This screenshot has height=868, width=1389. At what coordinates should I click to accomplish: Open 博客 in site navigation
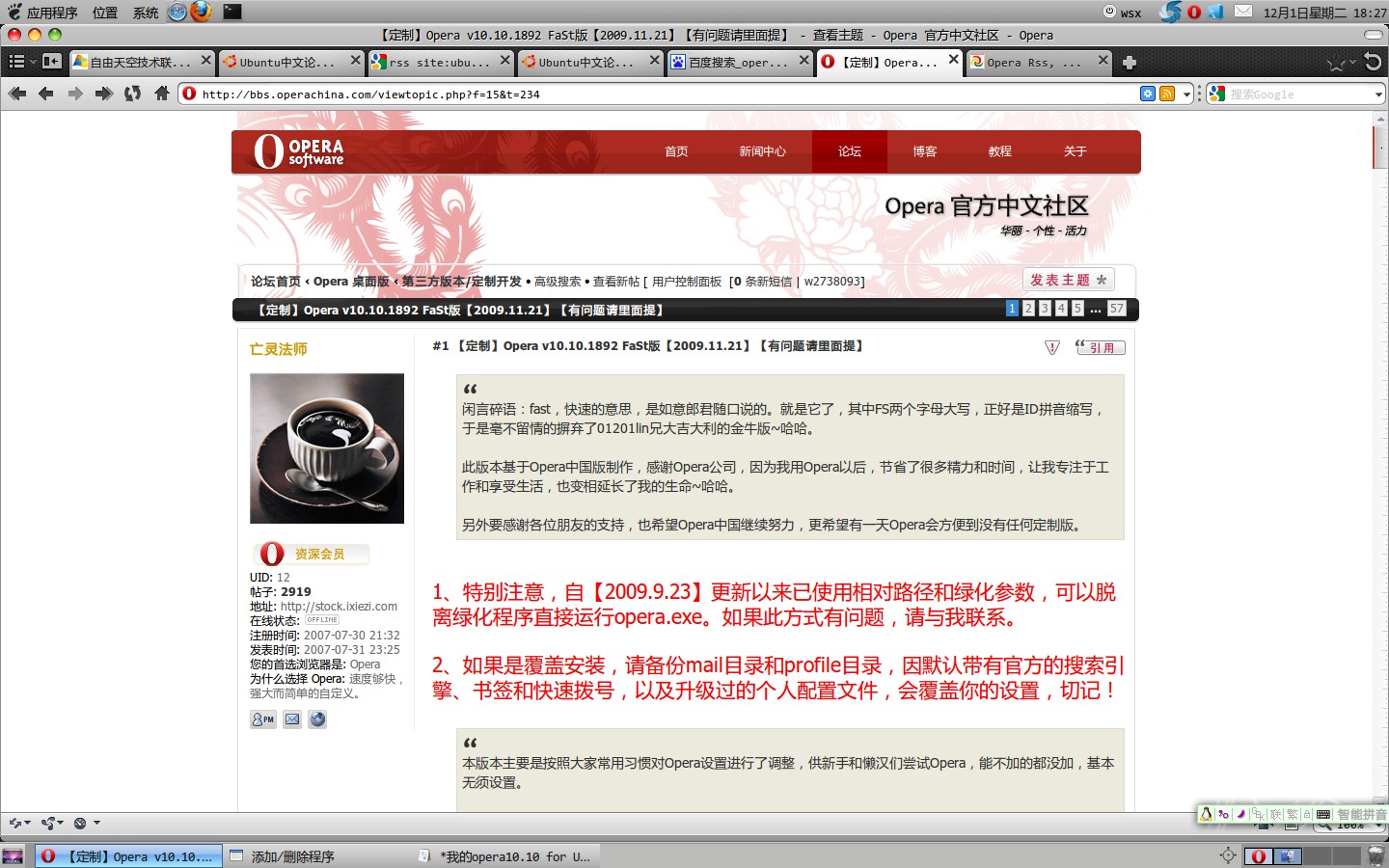click(924, 151)
